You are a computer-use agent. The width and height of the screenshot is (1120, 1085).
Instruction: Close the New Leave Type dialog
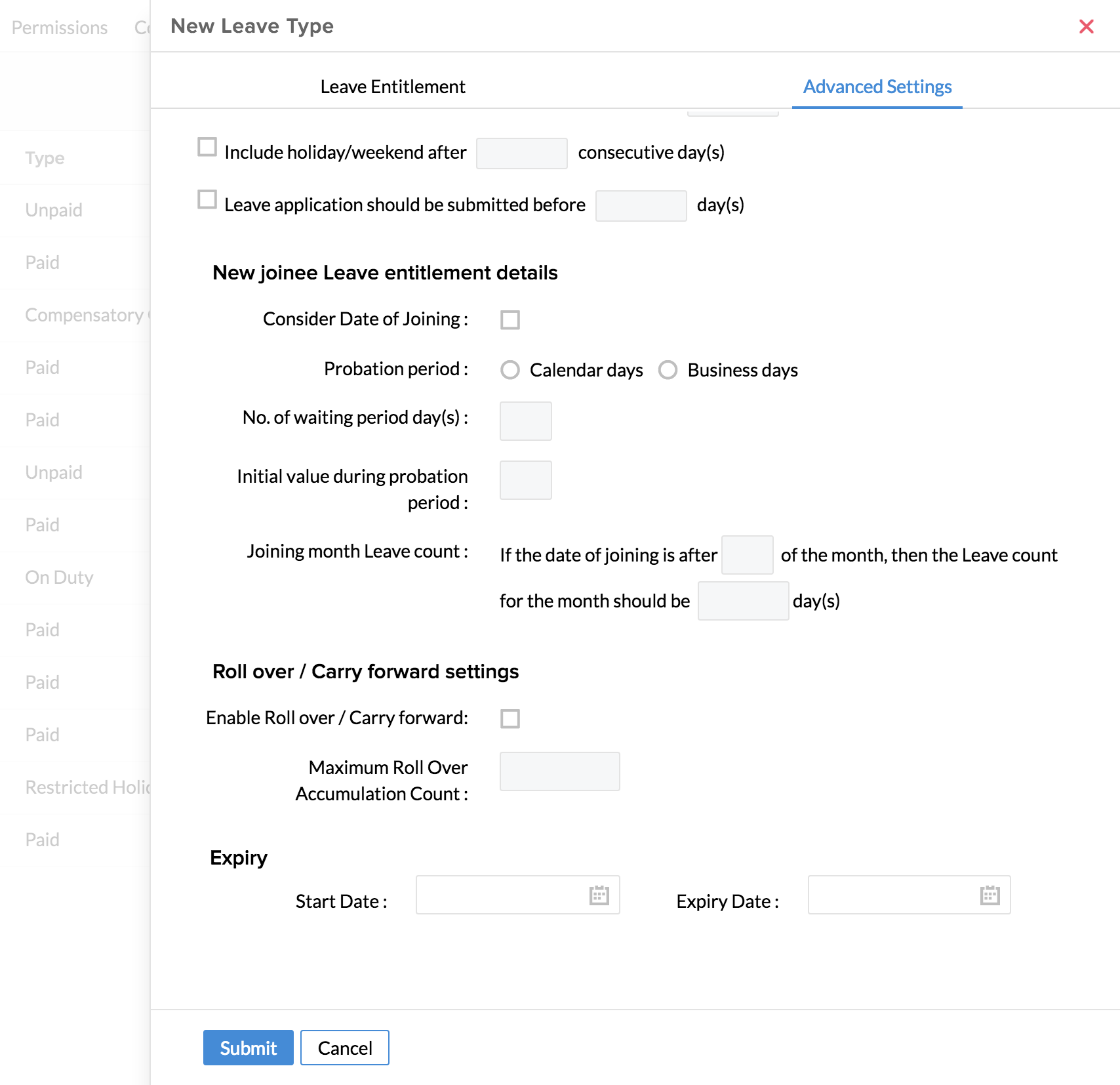click(1086, 26)
